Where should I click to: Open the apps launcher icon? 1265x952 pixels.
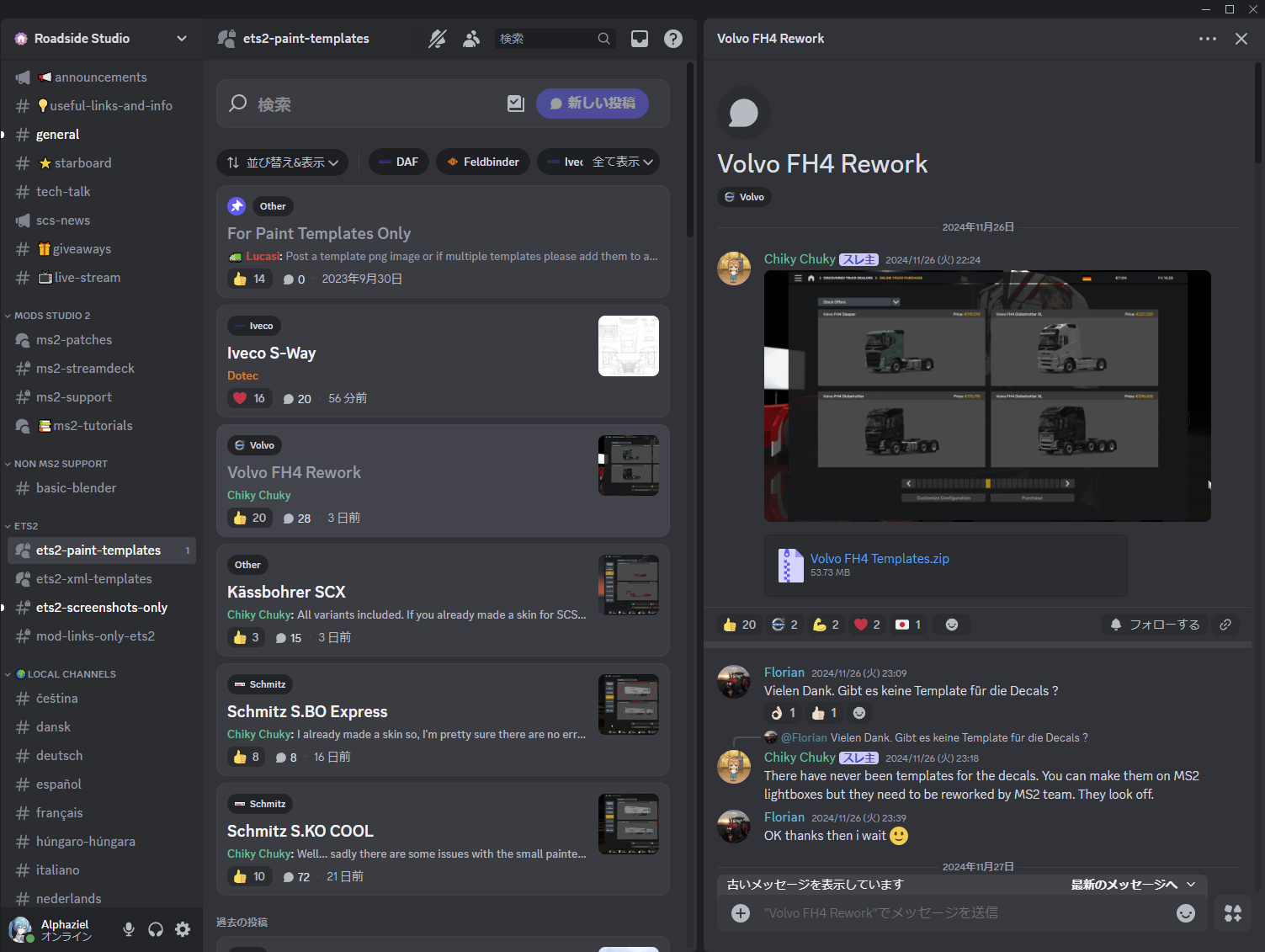pyautogui.click(x=1233, y=913)
